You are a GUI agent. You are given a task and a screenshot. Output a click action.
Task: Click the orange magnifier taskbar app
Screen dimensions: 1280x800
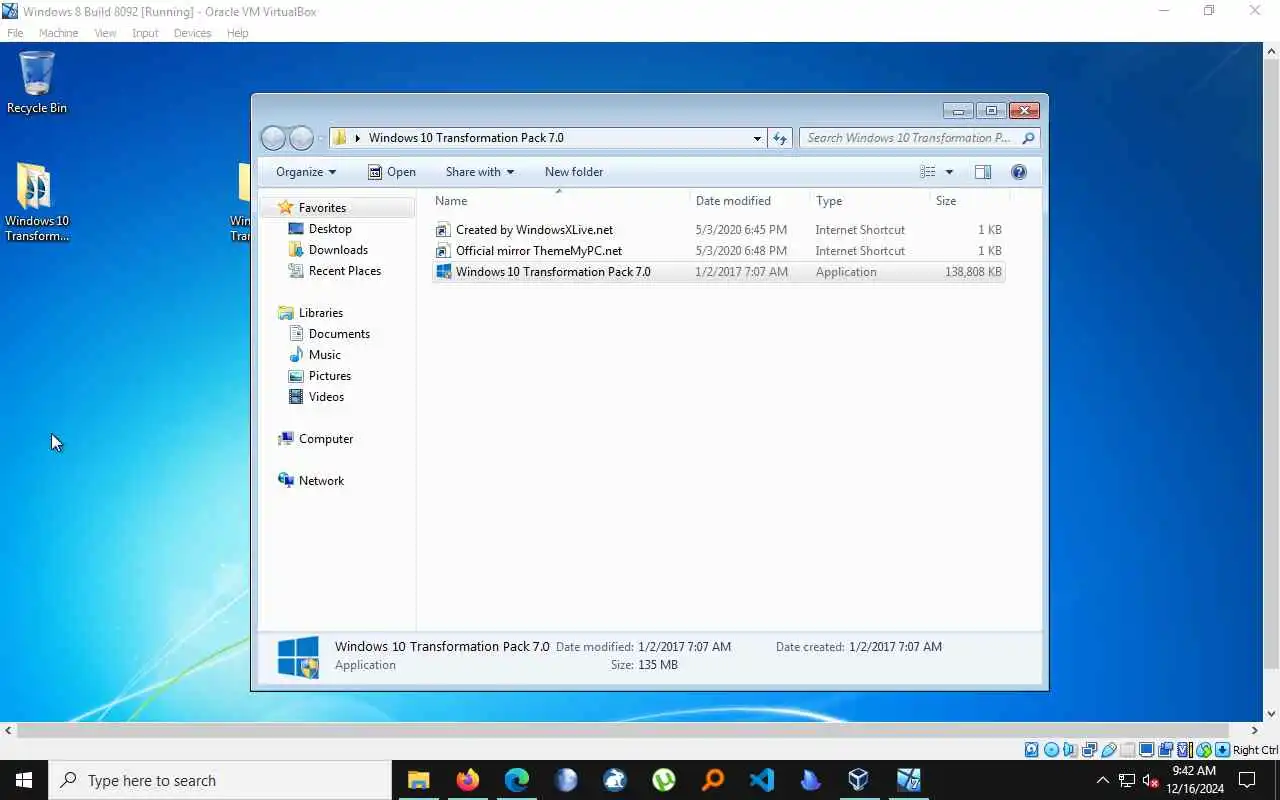coord(712,780)
